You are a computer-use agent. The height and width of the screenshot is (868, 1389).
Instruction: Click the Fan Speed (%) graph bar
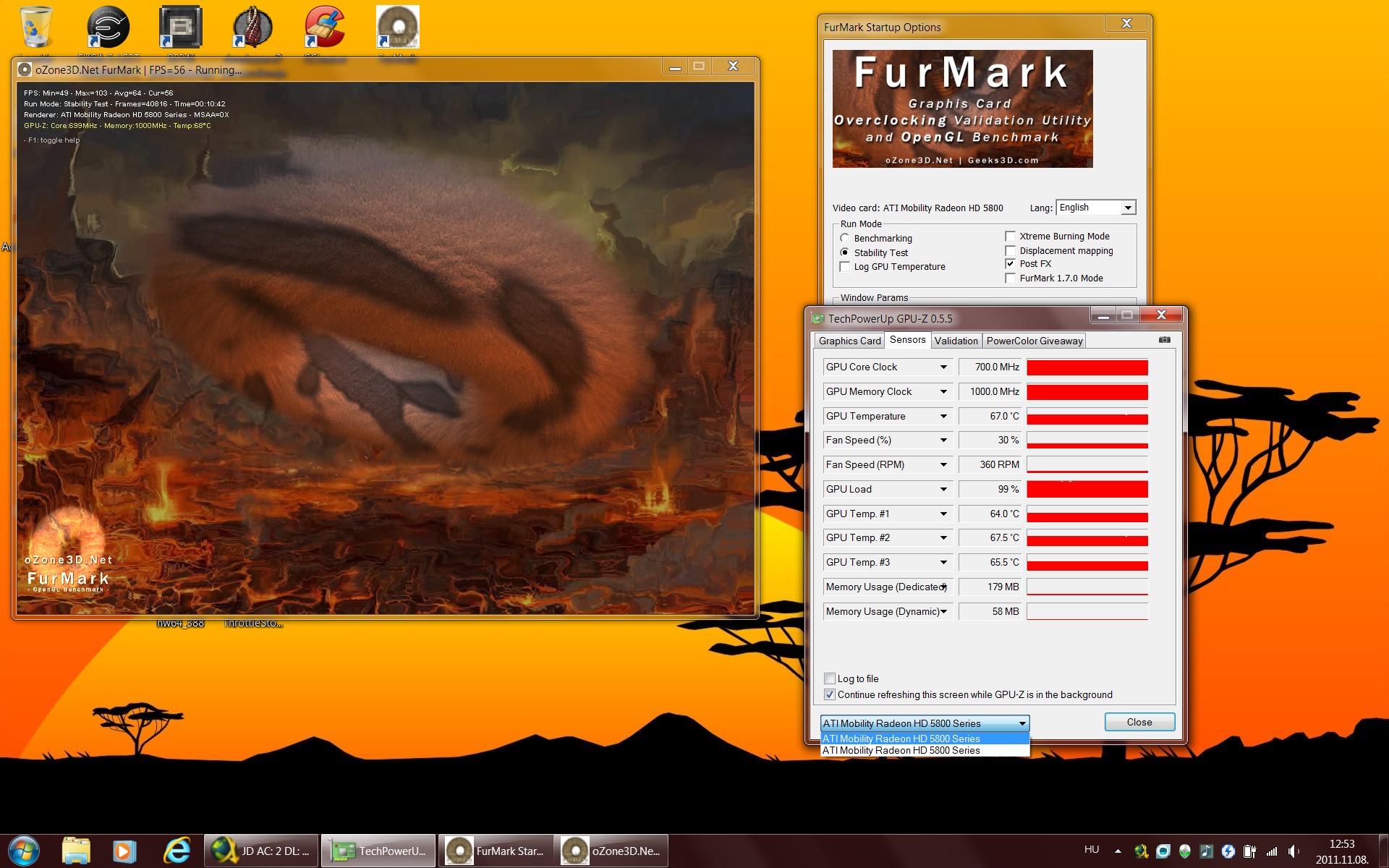pos(1087,441)
